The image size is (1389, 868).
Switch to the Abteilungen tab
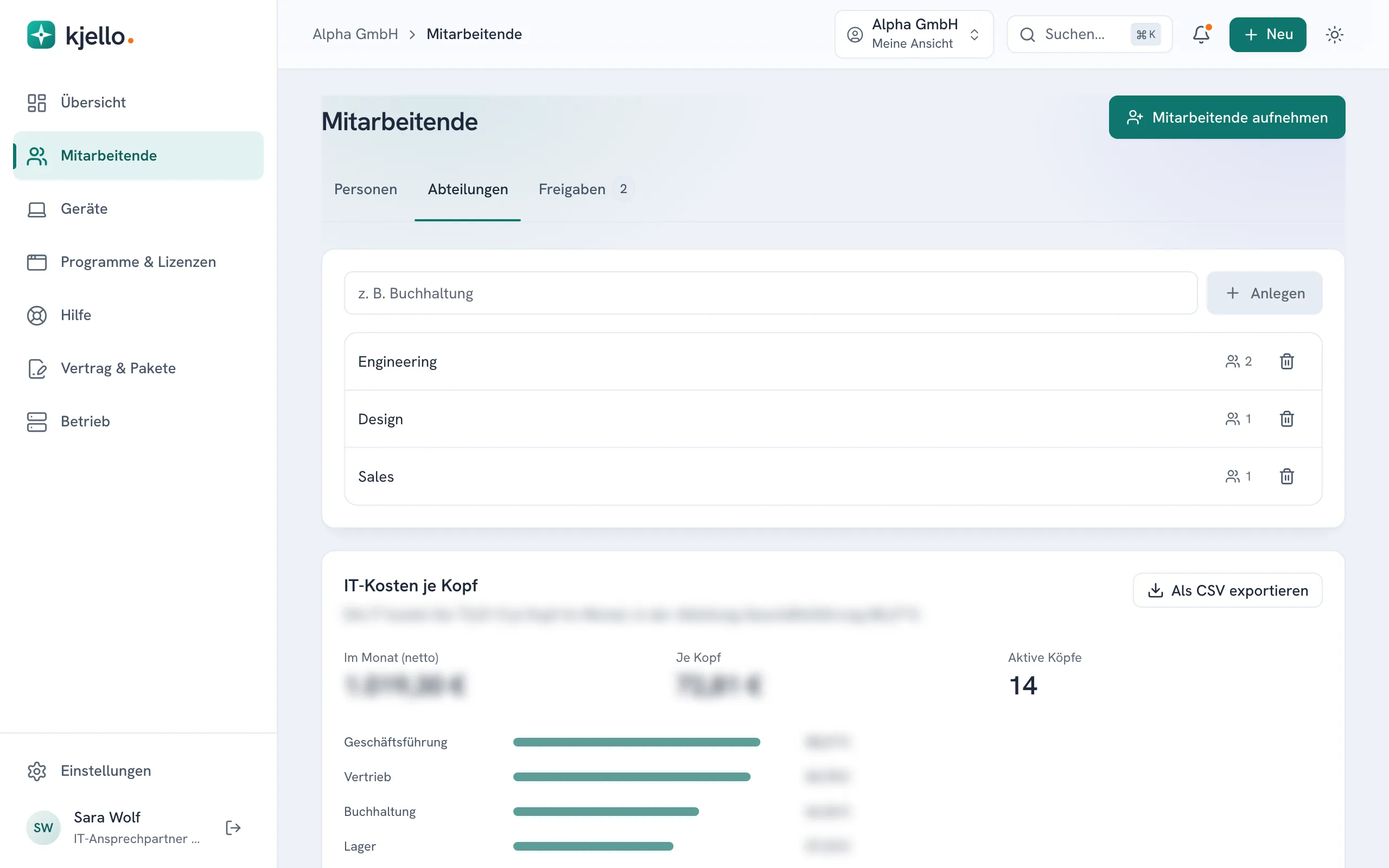(468, 189)
